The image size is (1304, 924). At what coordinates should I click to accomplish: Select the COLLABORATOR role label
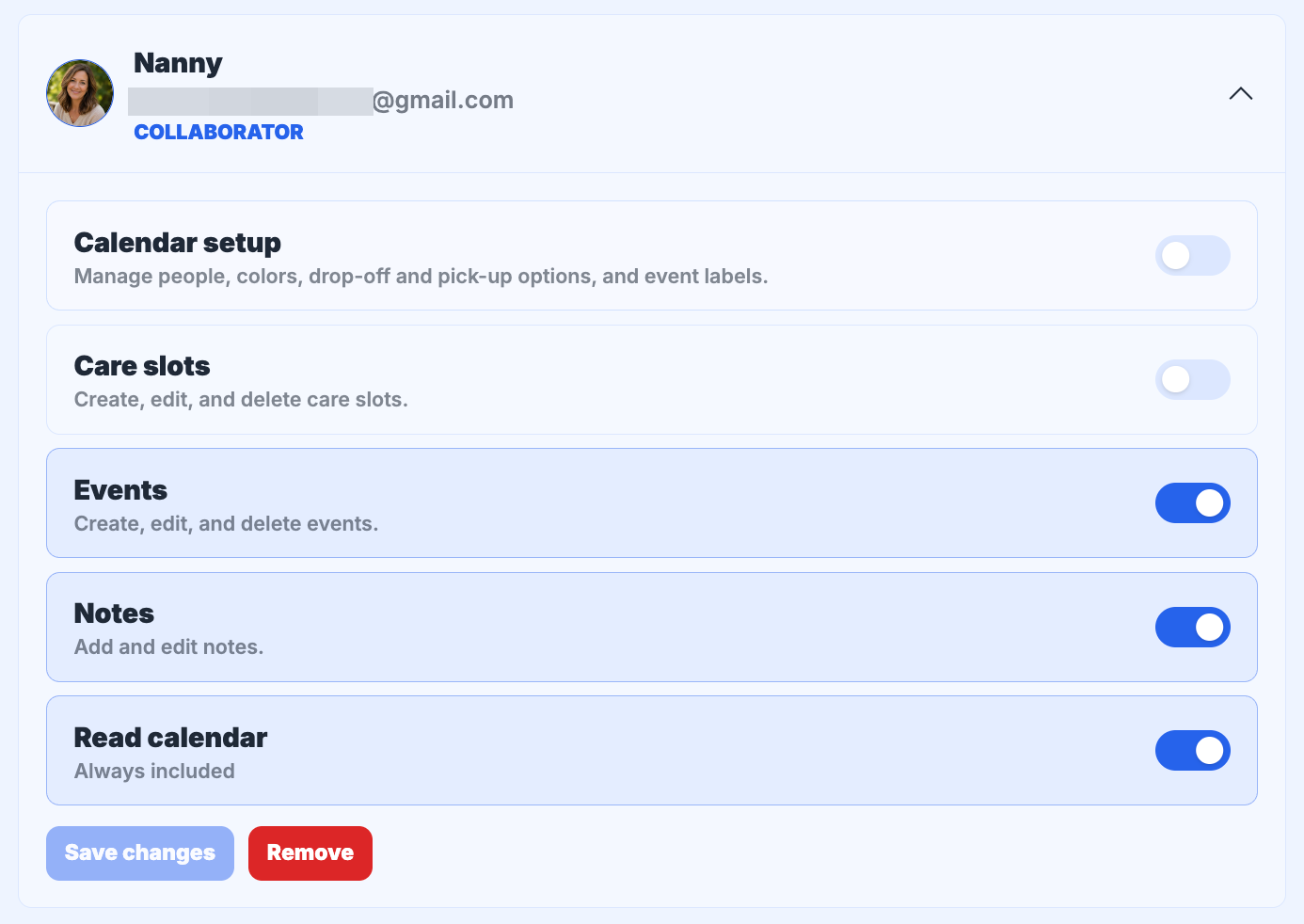click(x=218, y=132)
